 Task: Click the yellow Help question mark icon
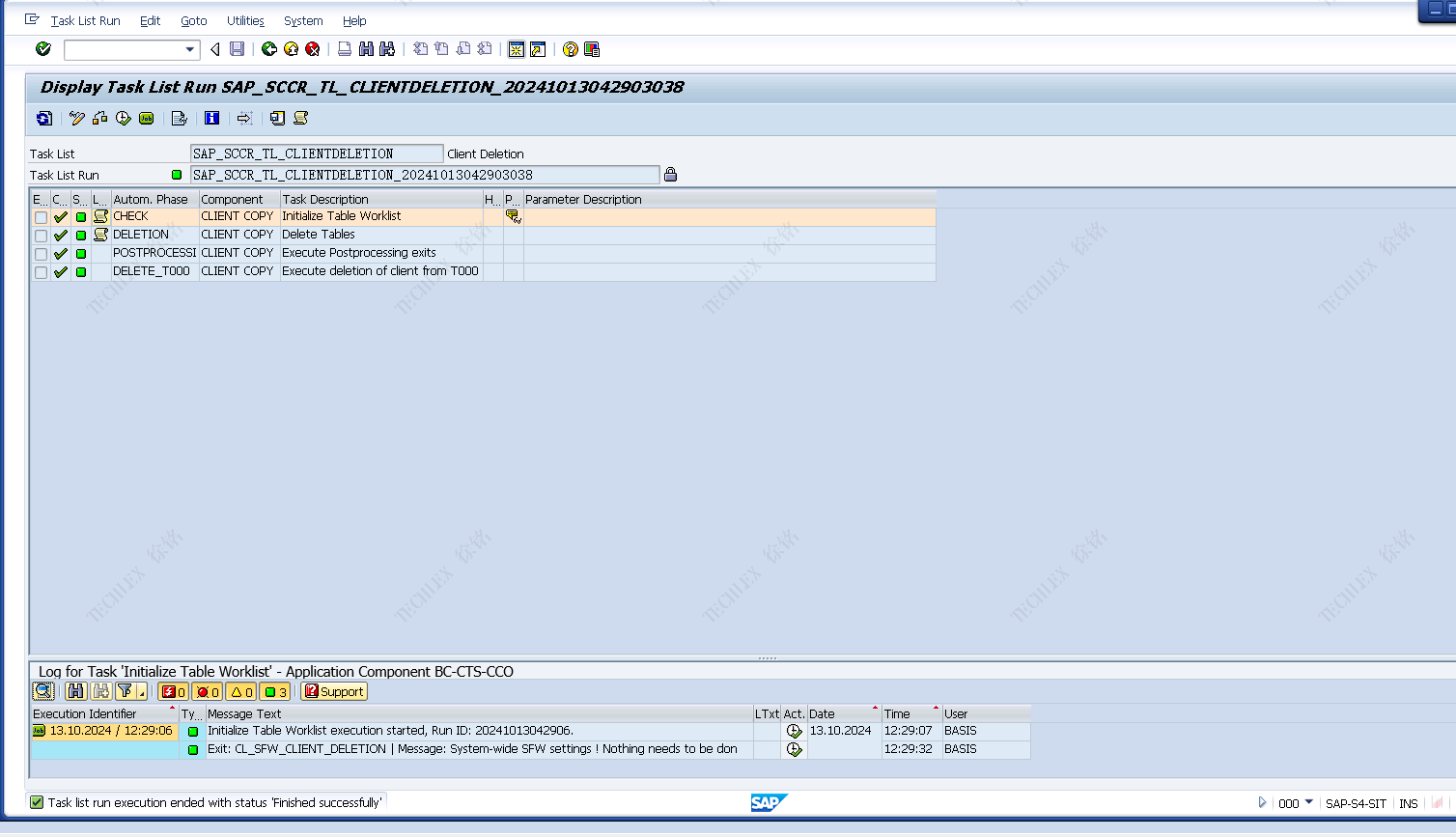571,49
